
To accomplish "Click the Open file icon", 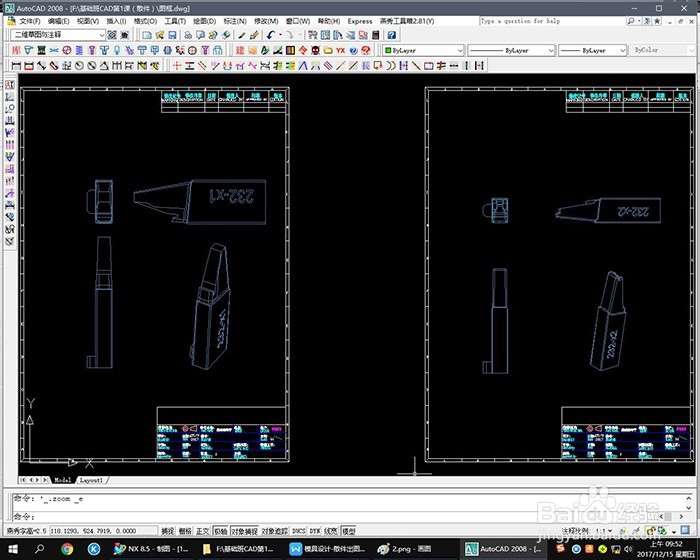I will pos(159,35).
